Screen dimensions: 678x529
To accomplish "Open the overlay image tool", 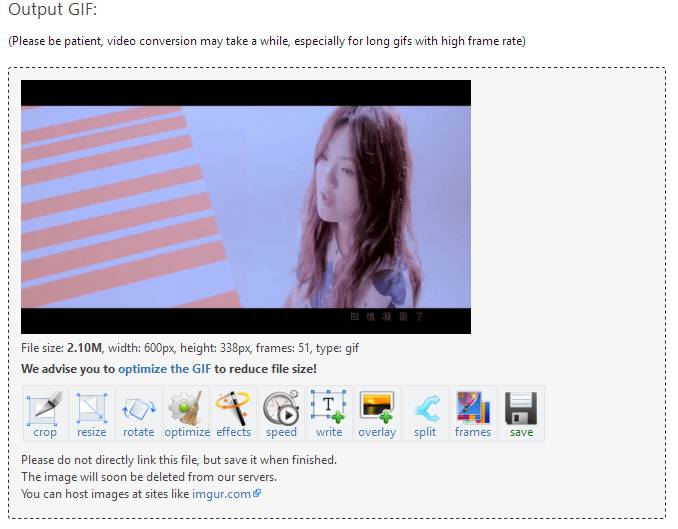I will (377, 414).
